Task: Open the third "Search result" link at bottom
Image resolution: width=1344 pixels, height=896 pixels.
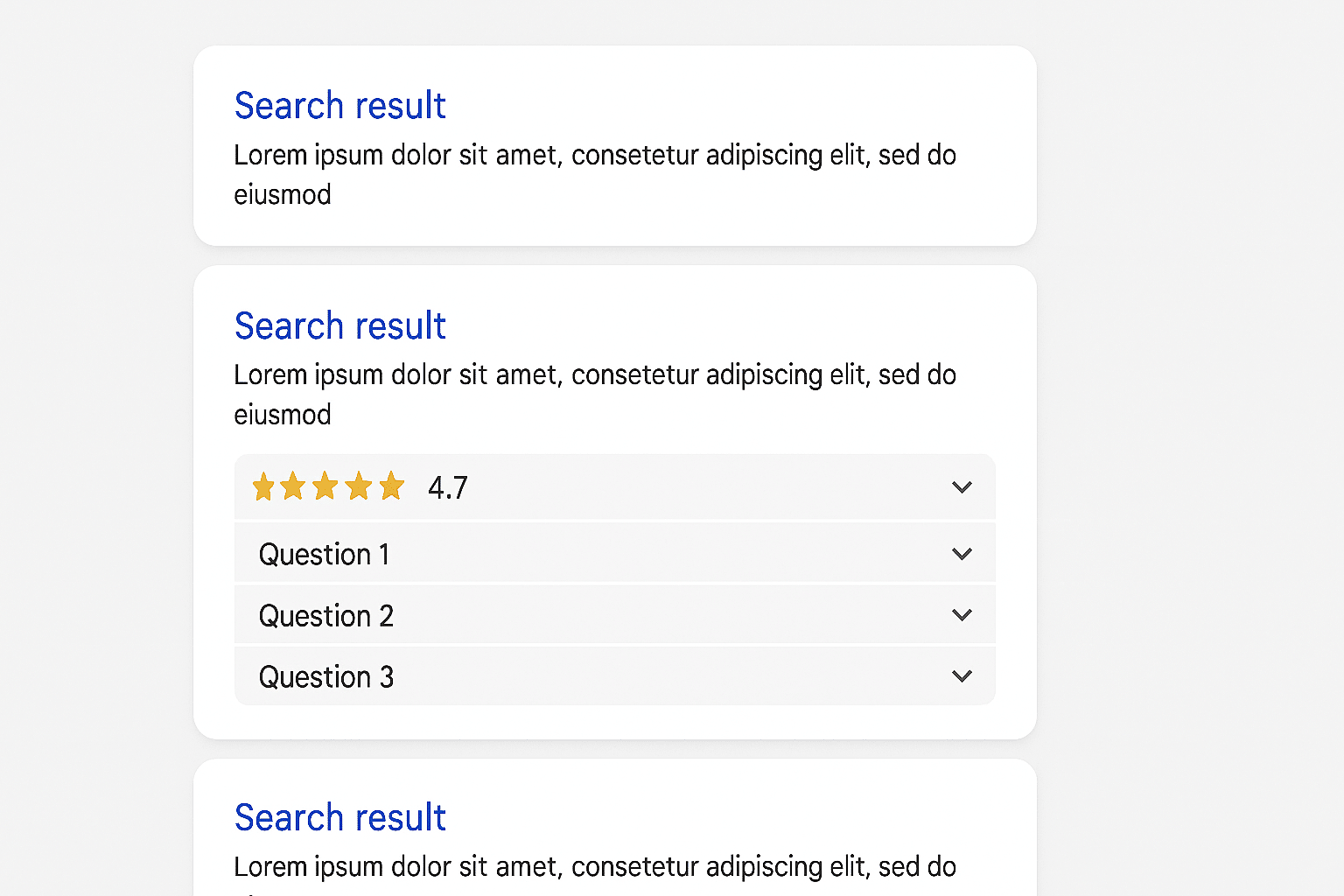Action: pos(340,818)
